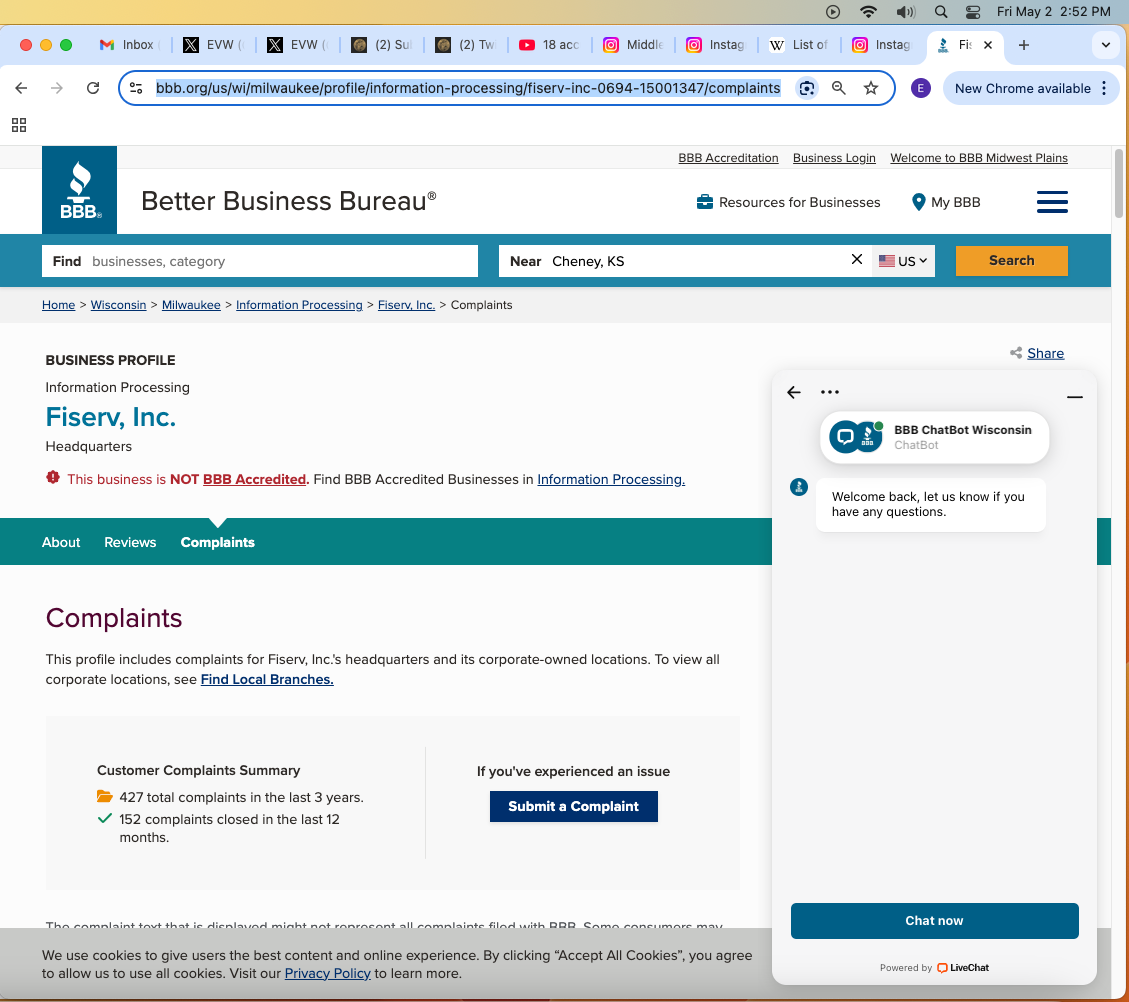Screen dimensions: 1129x1002
Task: Click Wisconsin breadcrumb link
Action: click(118, 304)
